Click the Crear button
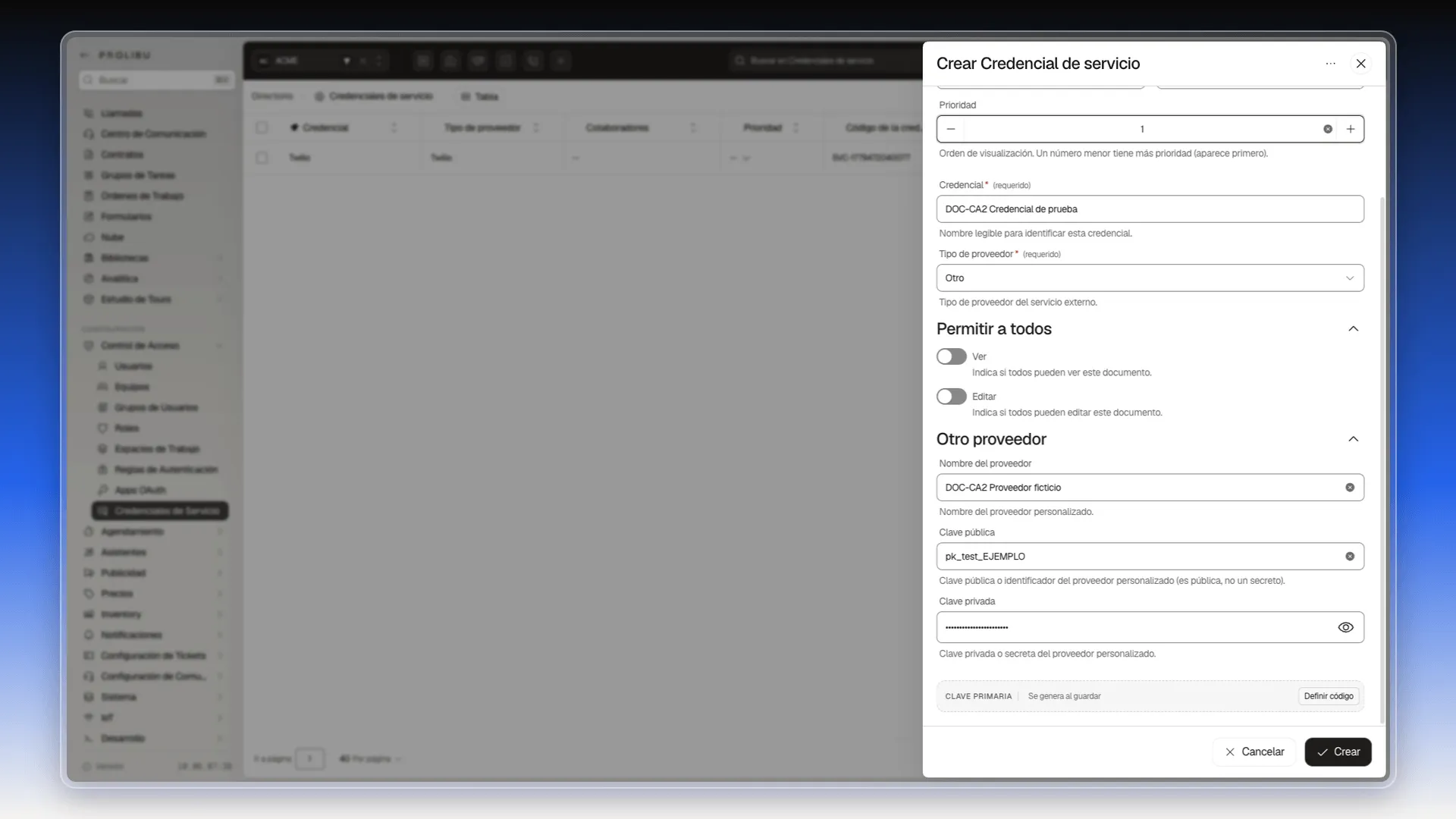 pyautogui.click(x=1338, y=752)
